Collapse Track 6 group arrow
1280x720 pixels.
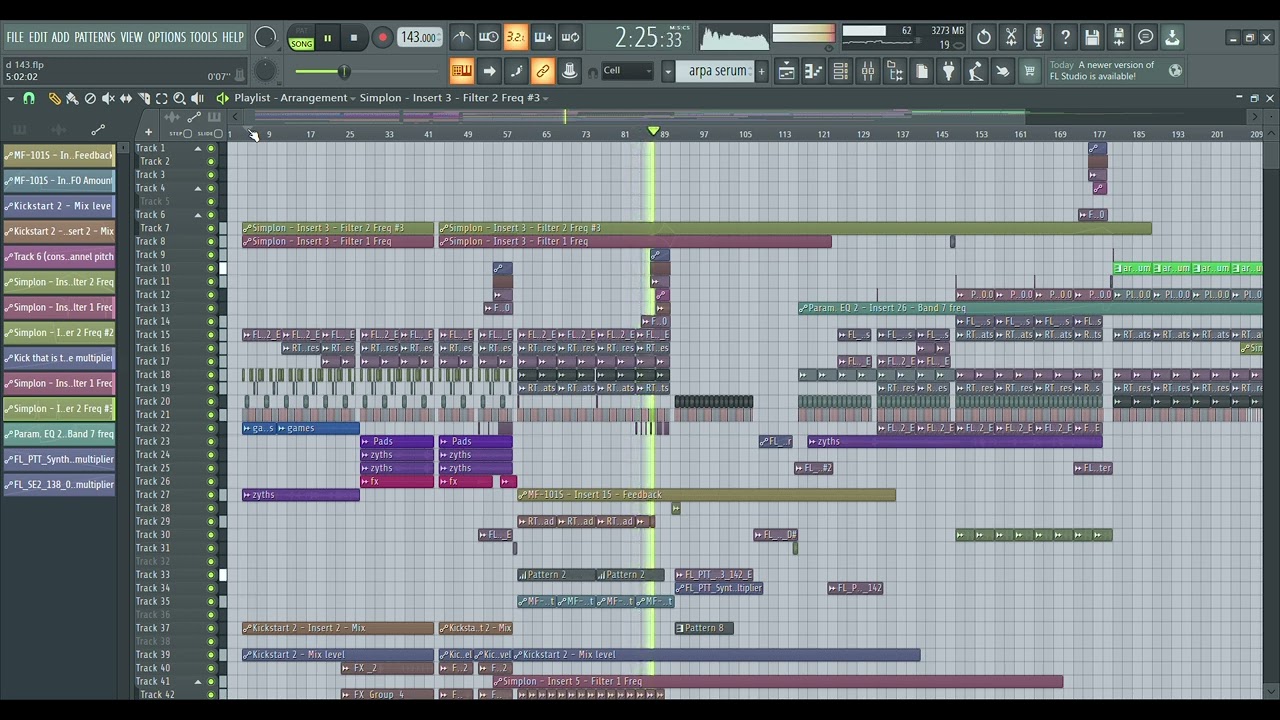pyautogui.click(x=198, y=215)
